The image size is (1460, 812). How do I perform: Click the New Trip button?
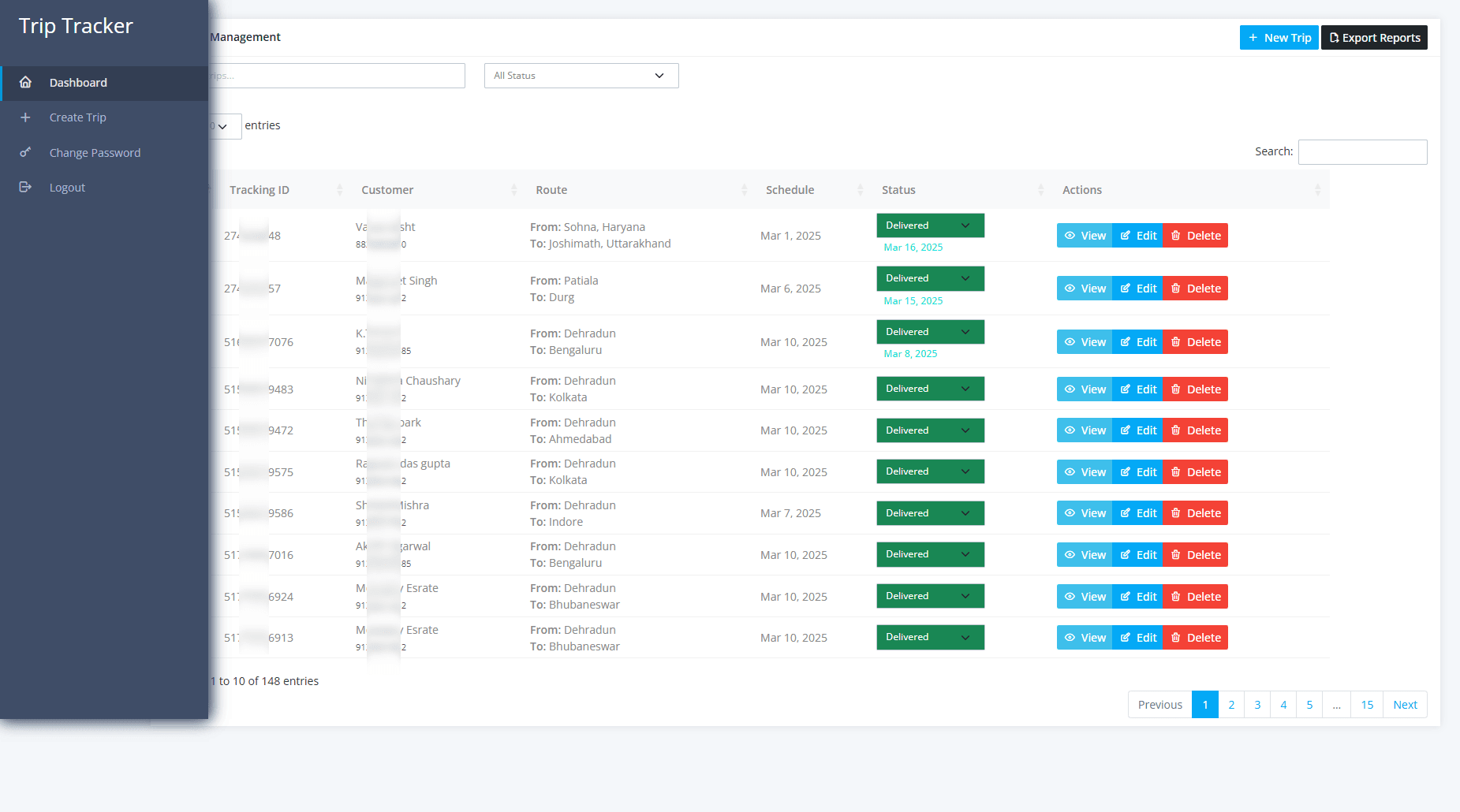click(x=1279, y=38)
